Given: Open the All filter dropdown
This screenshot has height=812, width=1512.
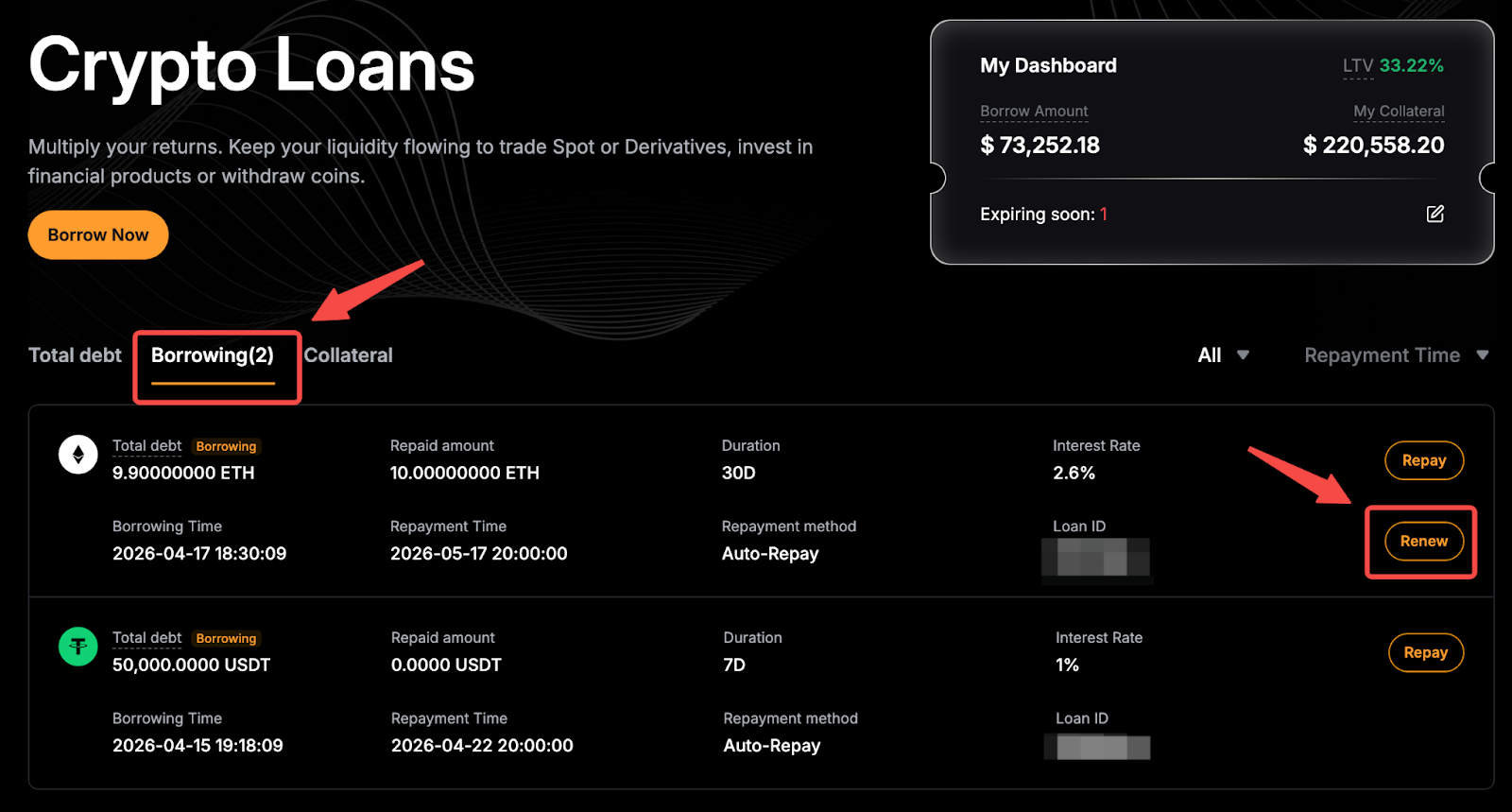Looking at the screenshot, I should (x=1223, y=355).
